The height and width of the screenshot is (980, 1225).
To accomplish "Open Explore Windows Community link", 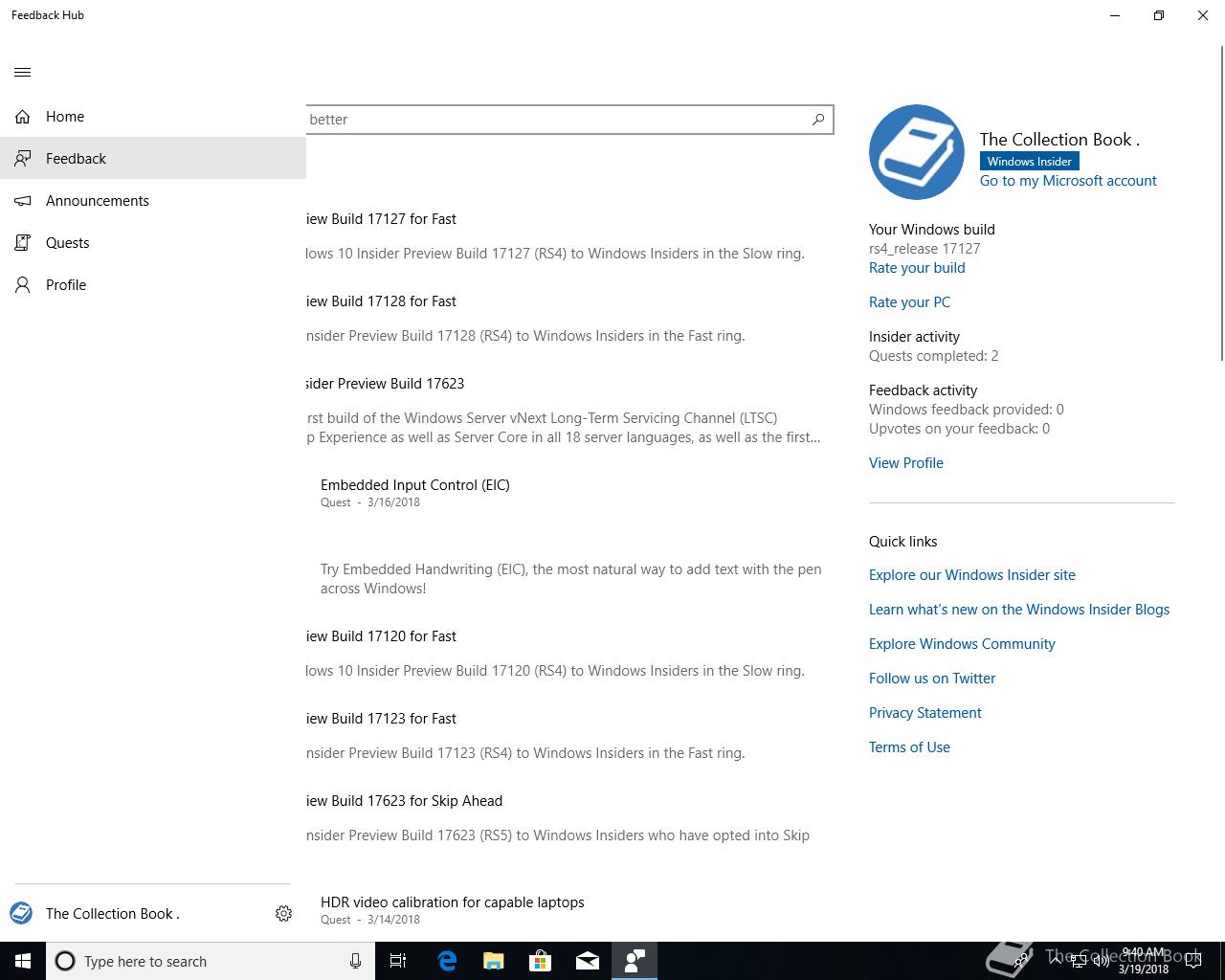I will [962, 643].
